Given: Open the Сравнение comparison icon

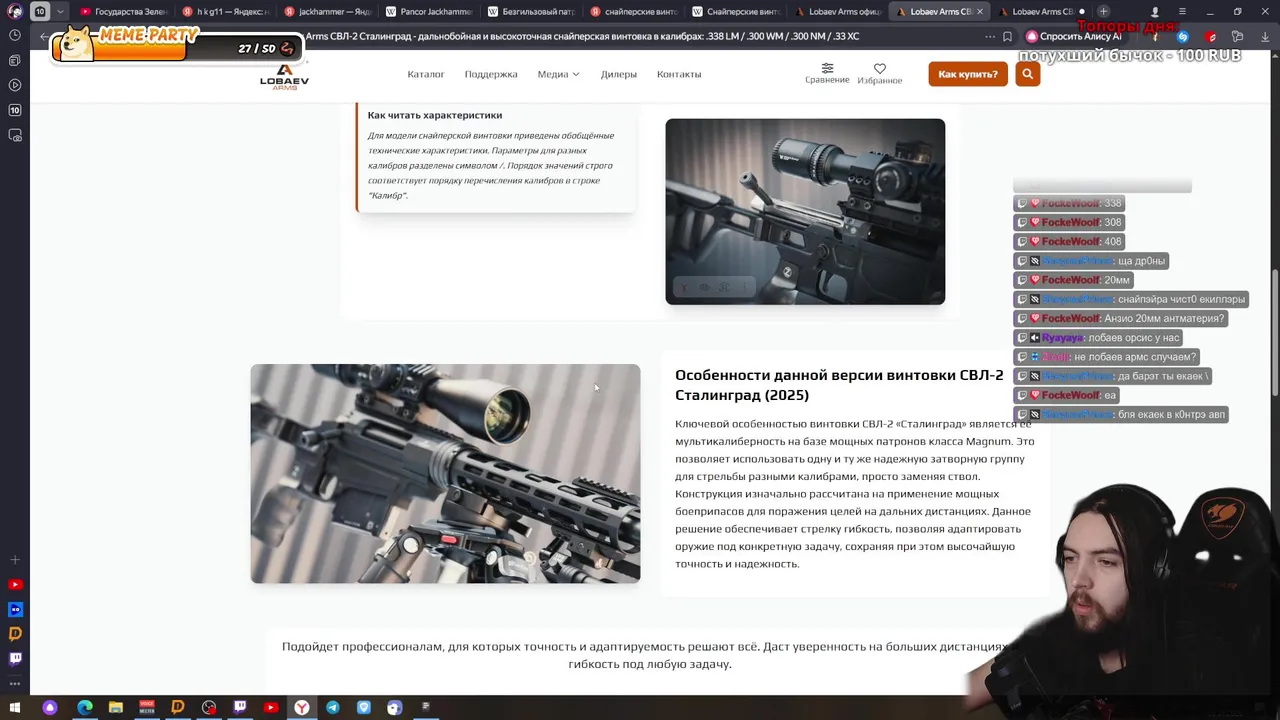Looking at the screenshot, I should [827, 73].
